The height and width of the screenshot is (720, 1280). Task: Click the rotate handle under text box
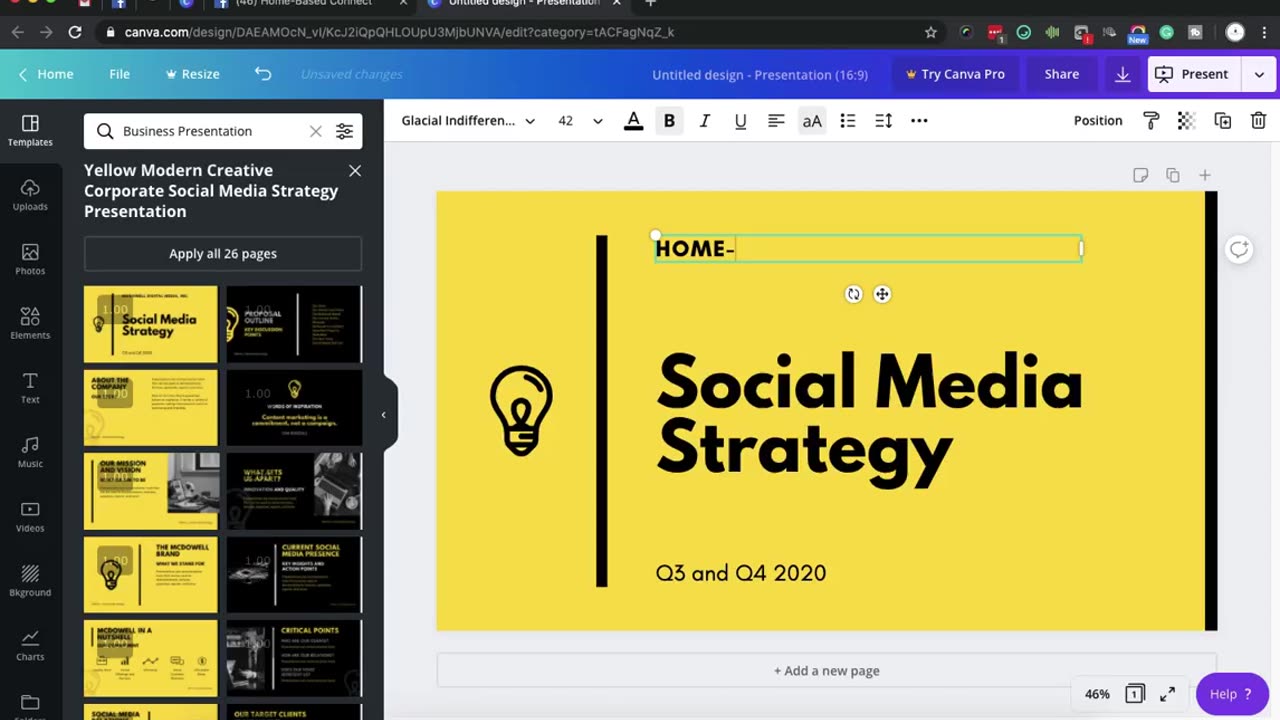(x=853, y=294)
